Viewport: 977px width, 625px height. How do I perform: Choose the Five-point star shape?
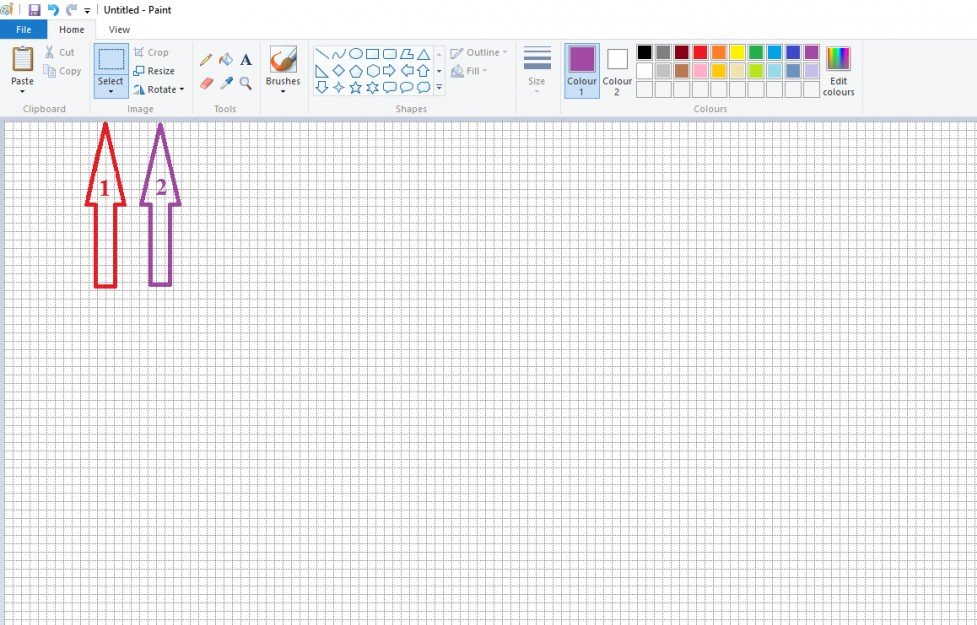(356, 87)
